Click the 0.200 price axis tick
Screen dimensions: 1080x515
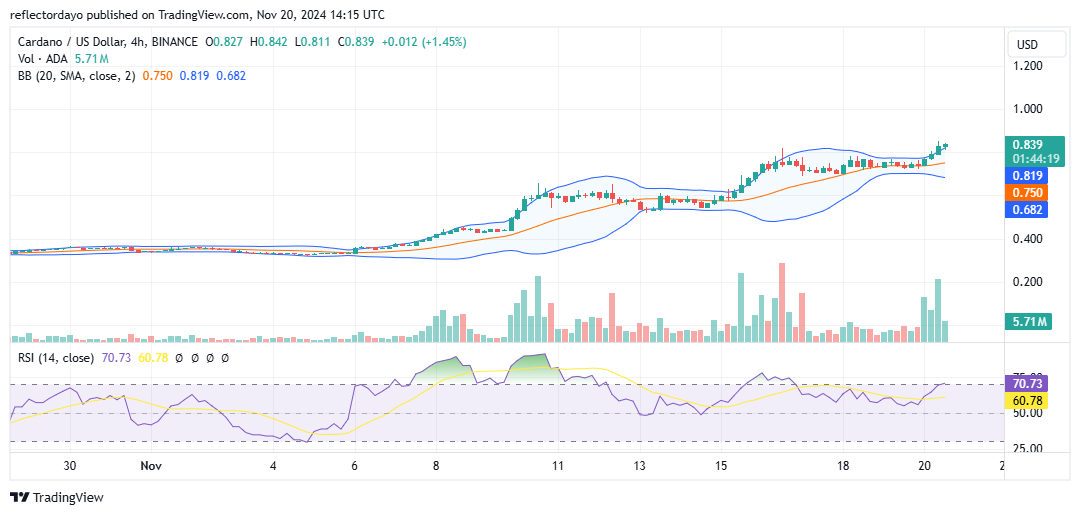point(1028,282)
